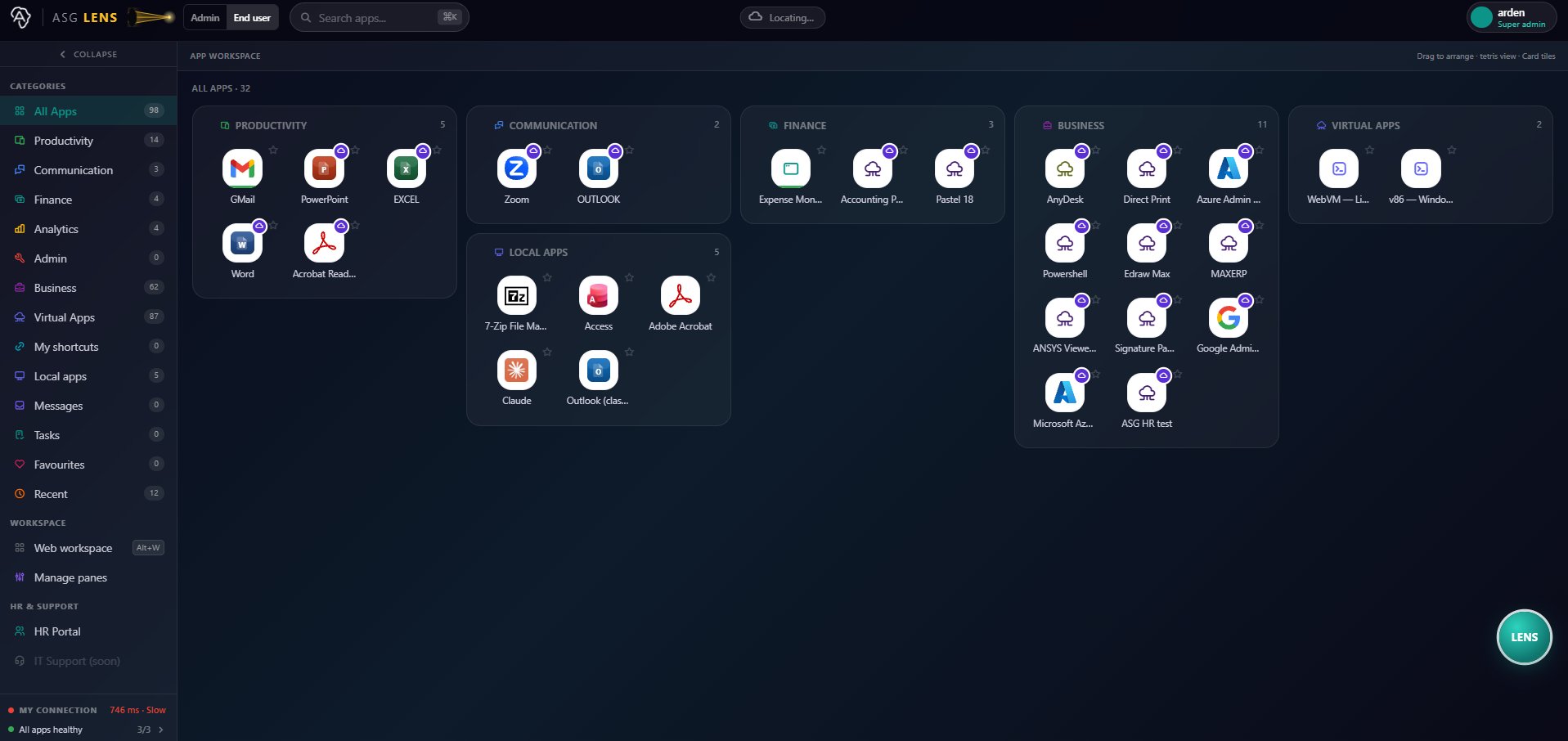Toggle favourite star on Claude

tap(547, 352)
